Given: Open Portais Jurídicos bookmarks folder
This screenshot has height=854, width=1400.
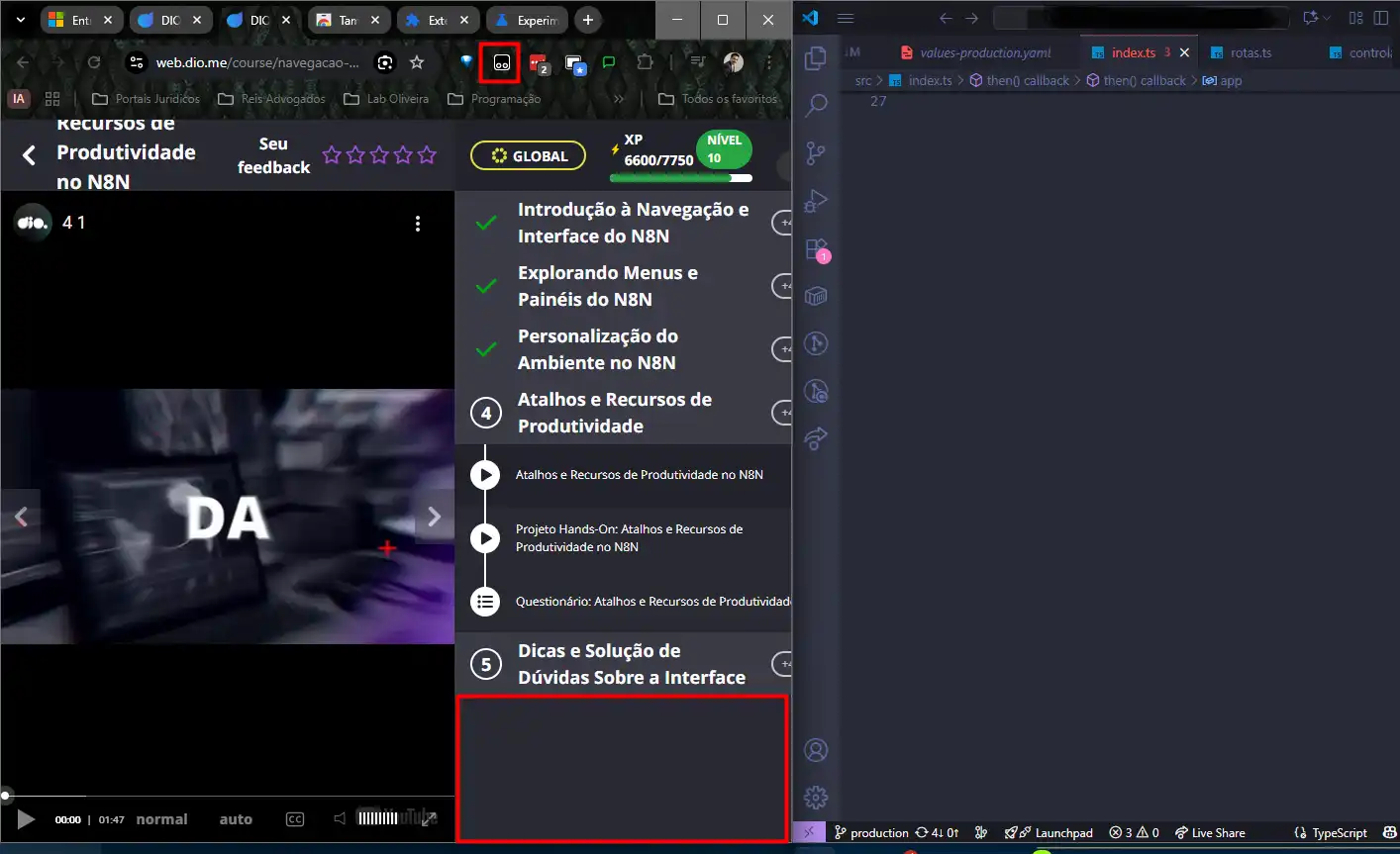Looking at the screenshot, I should pyautogui.click(x=146, y=99).
